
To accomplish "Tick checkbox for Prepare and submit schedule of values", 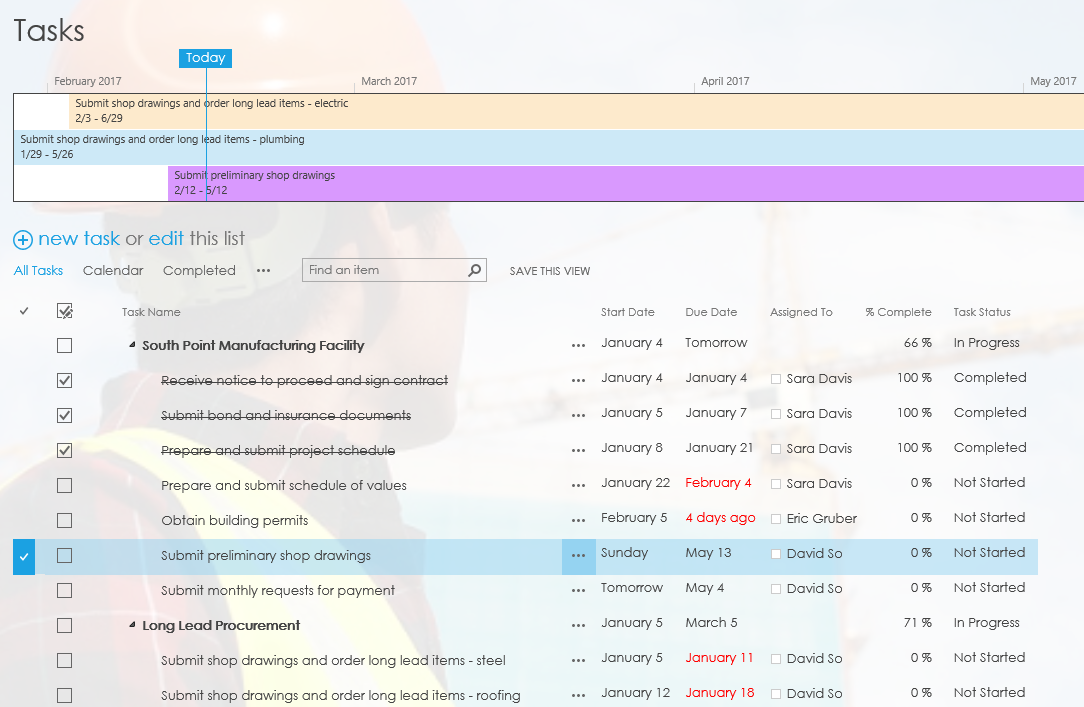I will click(x=64, y=486).
